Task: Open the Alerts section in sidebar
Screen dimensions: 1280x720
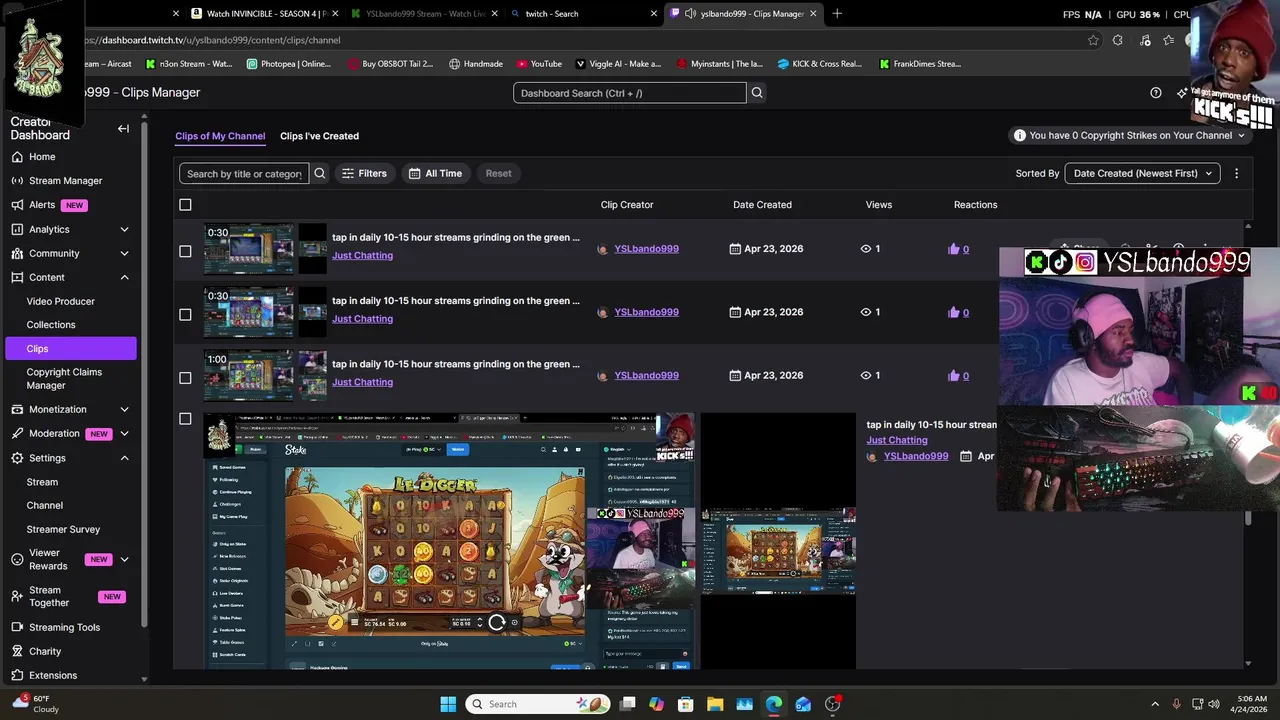Action: [42, 205]
